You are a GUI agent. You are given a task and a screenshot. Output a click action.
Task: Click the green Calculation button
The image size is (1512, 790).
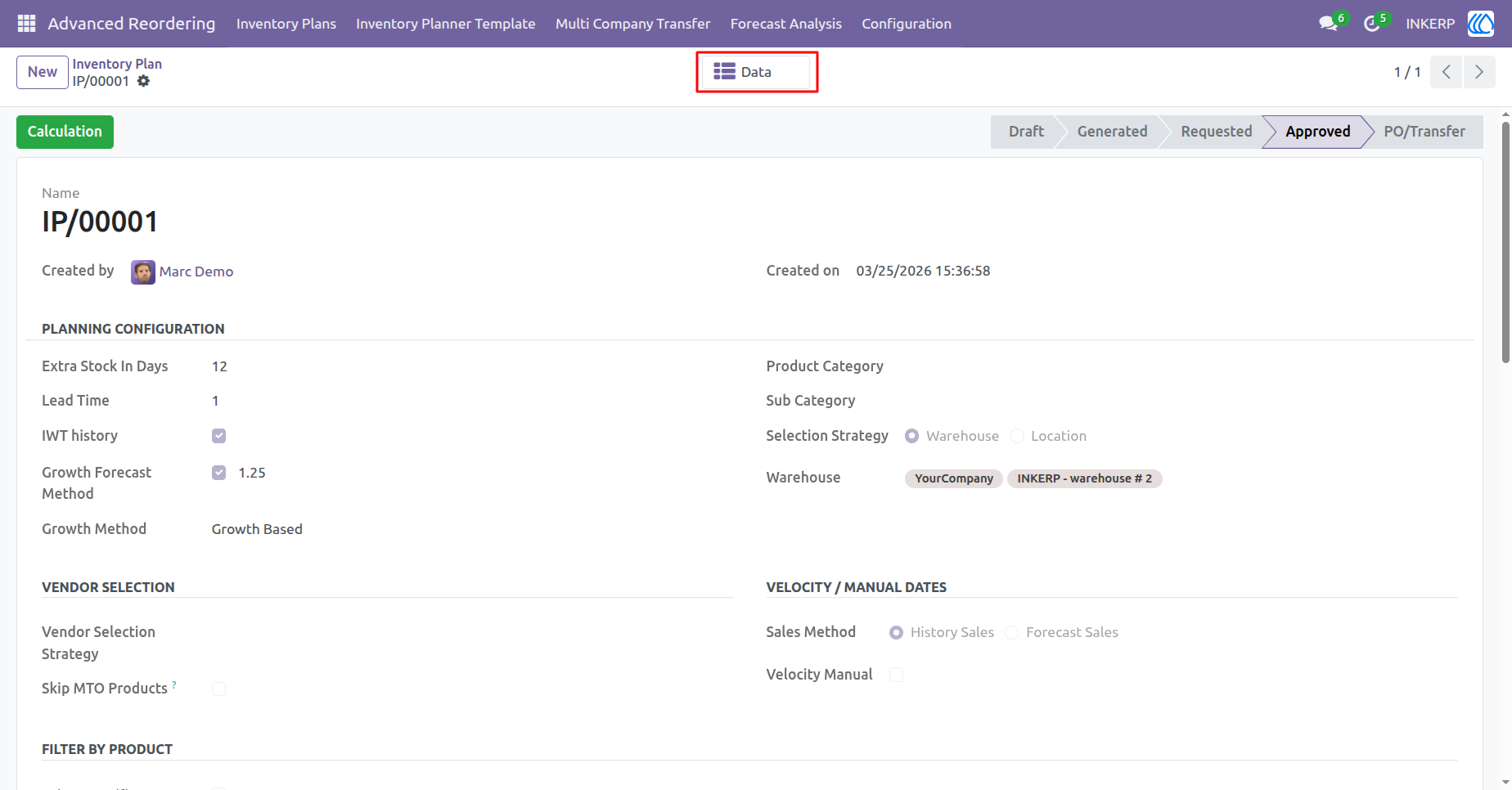(x=65, y=132)
